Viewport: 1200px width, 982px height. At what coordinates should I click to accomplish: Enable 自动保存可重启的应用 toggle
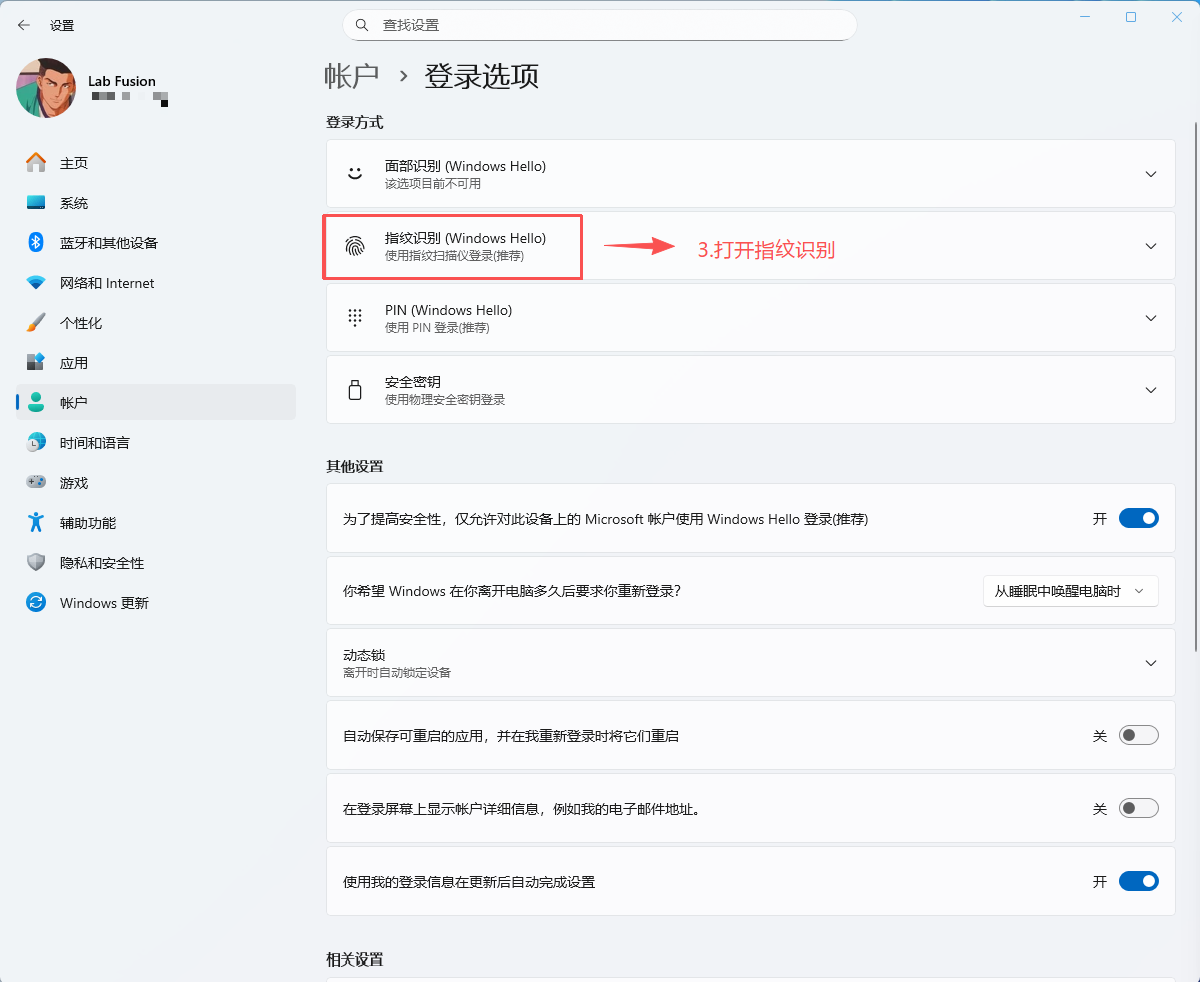tap(1138, 736)
